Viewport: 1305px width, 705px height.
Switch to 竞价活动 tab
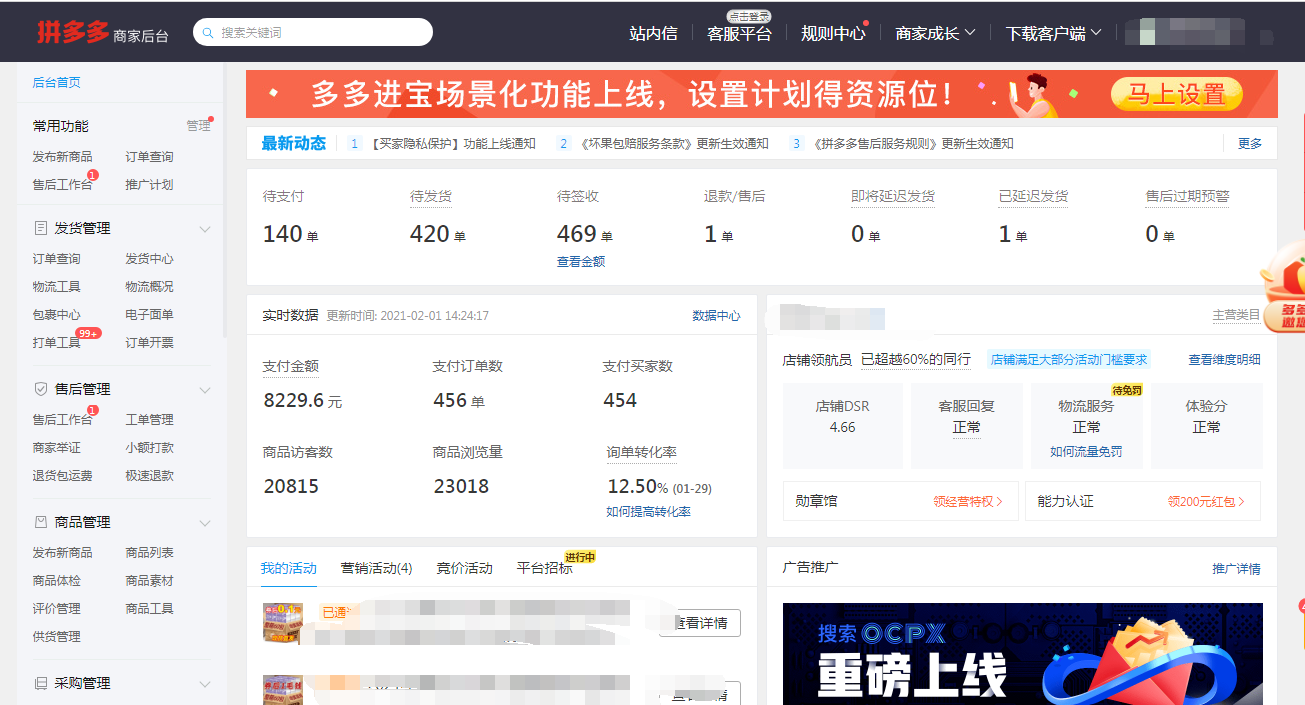[x=464, y=568]
